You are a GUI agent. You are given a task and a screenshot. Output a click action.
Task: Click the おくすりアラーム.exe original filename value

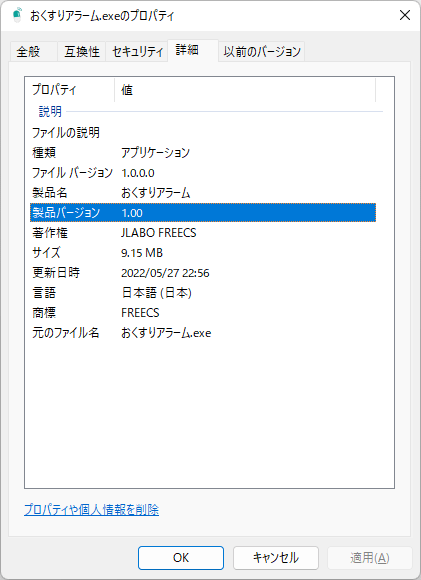(x=166, y=333)
